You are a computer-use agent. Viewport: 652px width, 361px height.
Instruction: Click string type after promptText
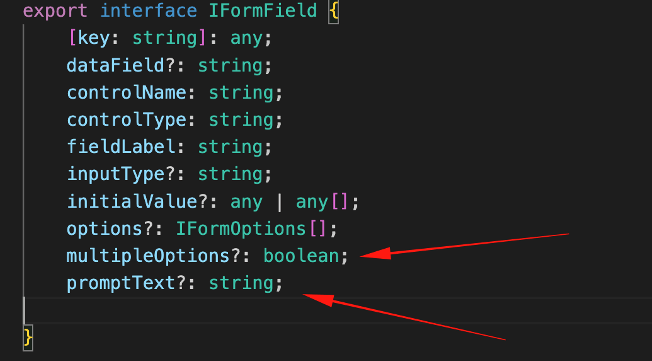241,284
